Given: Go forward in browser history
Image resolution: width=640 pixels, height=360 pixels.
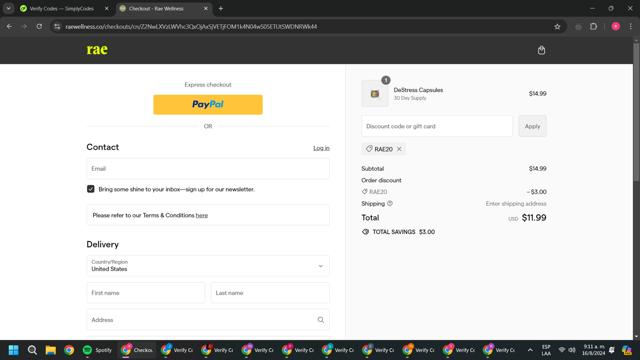Looking at the screenshot, I should (x=24, y=27).
